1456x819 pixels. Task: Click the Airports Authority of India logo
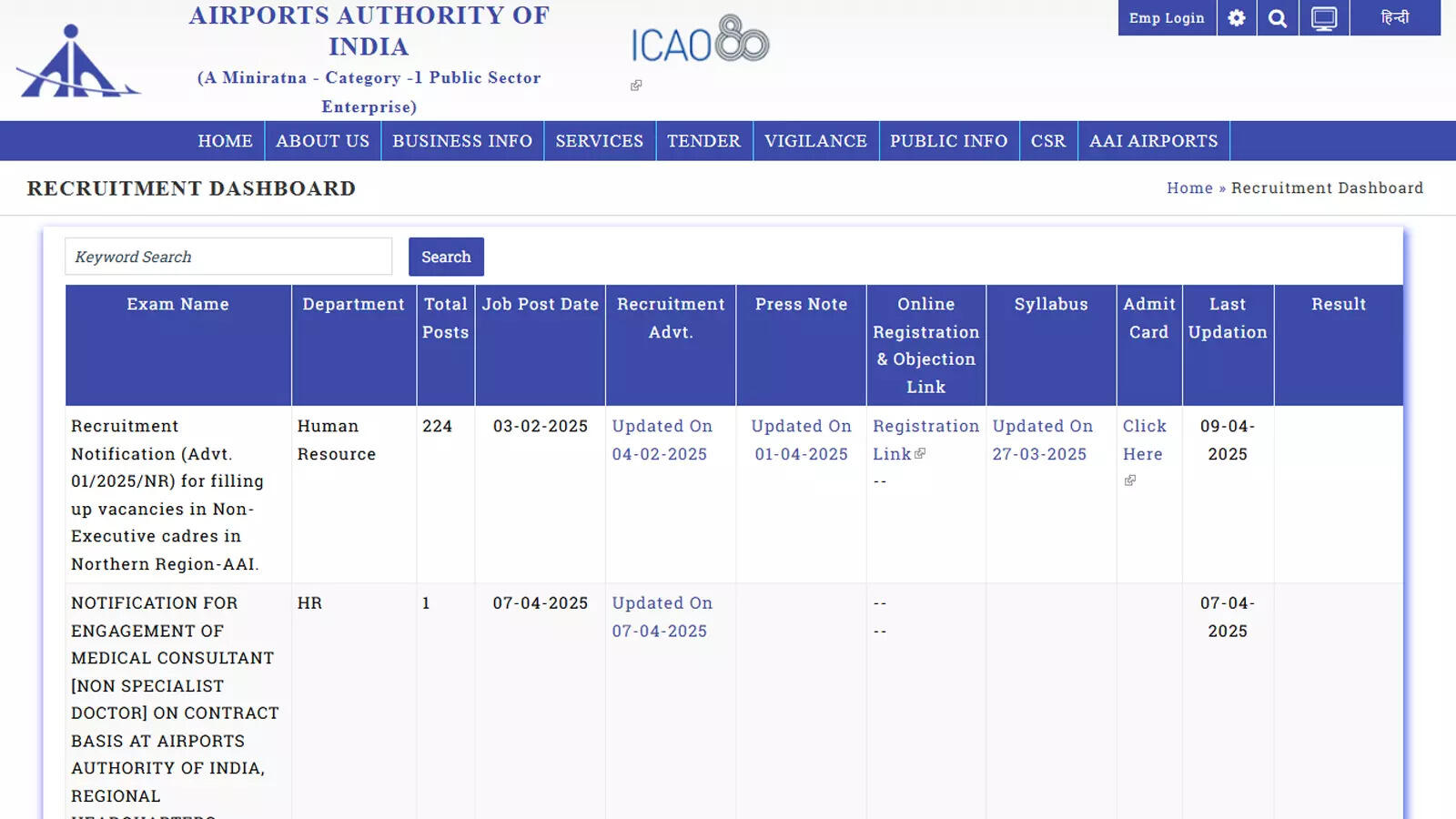point(78,62)
